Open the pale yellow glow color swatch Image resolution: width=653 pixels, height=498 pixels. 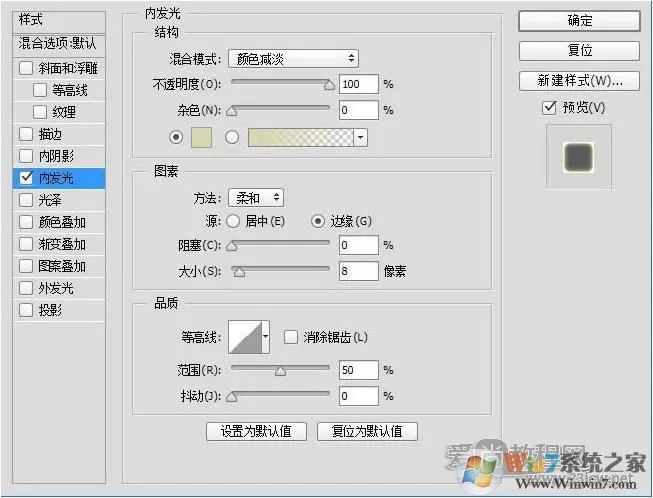point(201,137)
